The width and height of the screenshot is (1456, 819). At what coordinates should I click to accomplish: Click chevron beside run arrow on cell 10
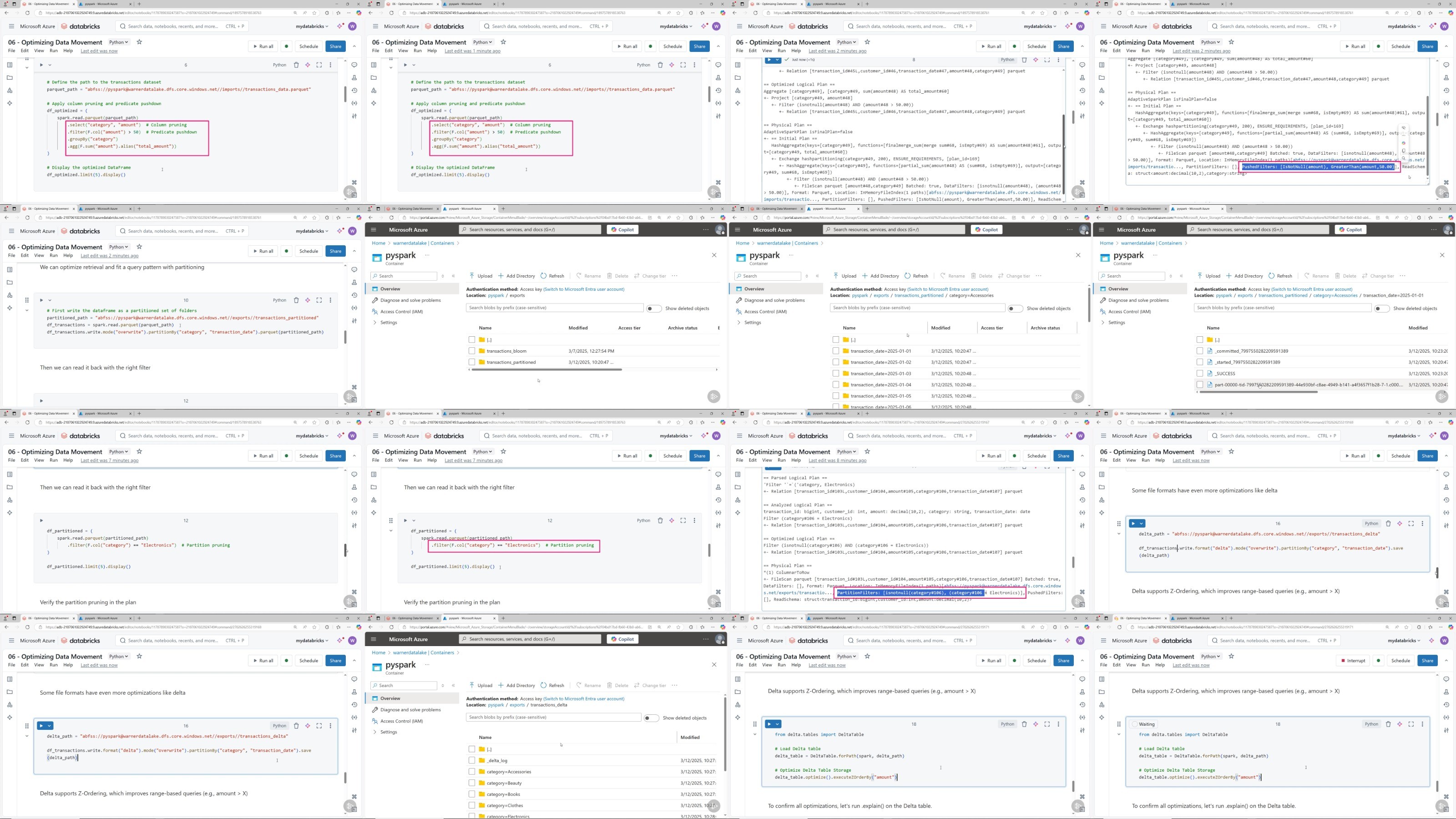click(50, 300)
